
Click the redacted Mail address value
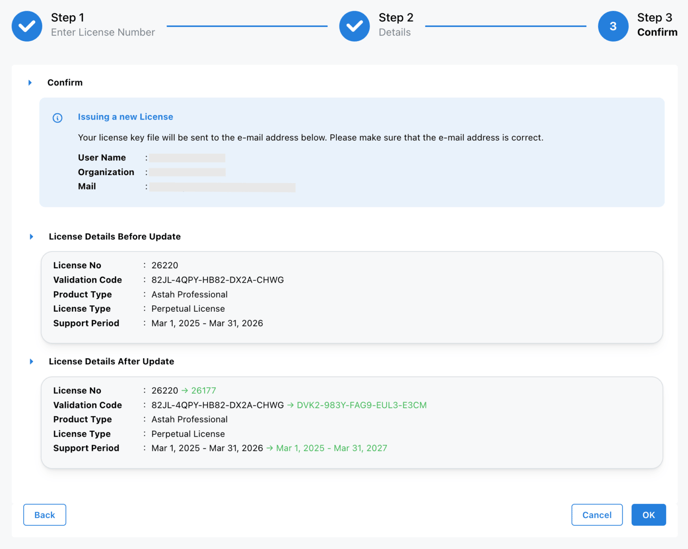[x=223, y=187]
